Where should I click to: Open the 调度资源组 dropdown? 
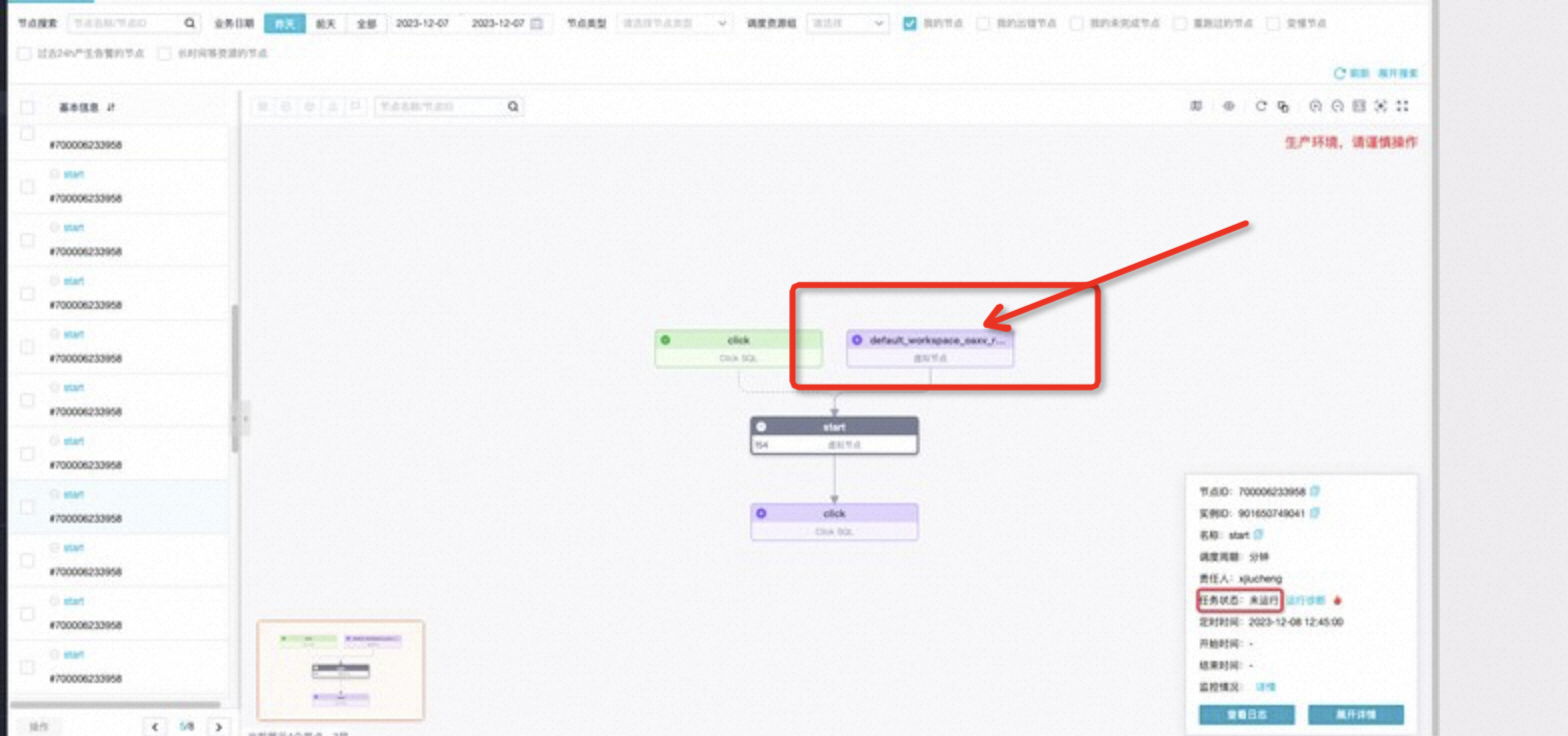pyautogui.click(x=847, y=23)
